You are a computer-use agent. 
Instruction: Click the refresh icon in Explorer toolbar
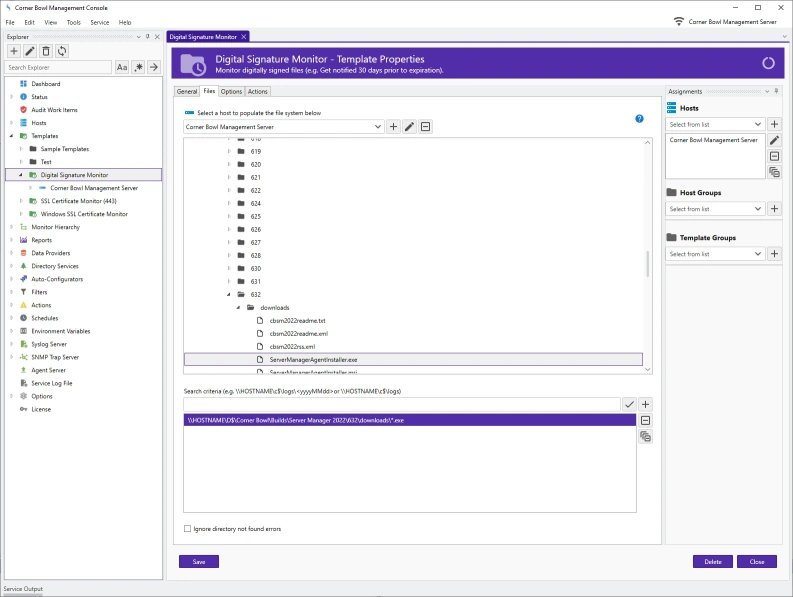(62, 51)
